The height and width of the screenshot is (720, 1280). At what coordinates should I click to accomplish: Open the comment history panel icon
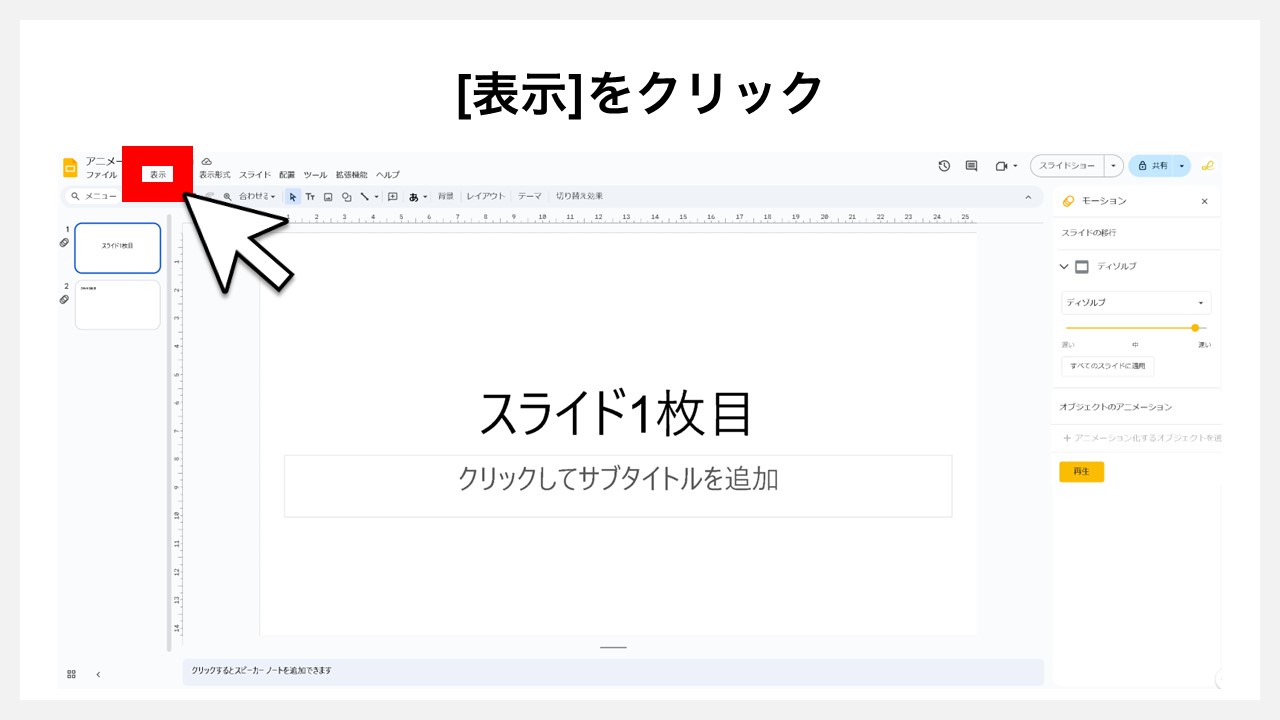971,165
